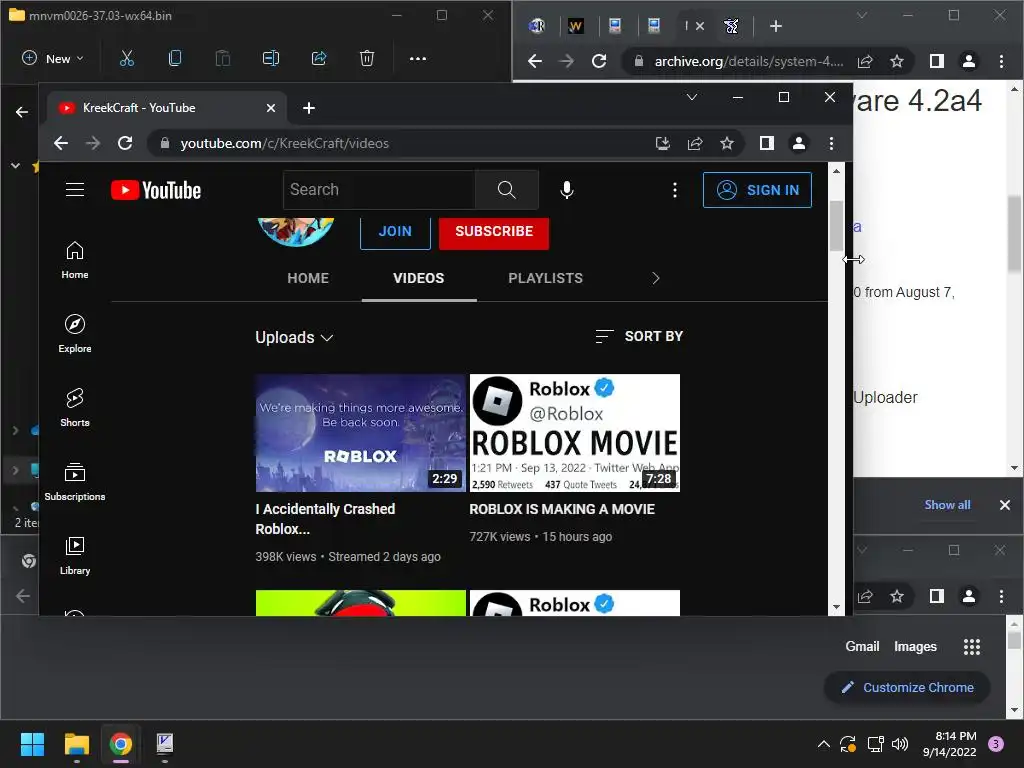The image size is (1024, 768).
Task: Click install app icon in YouTube address bar
Action: [663, 143]
